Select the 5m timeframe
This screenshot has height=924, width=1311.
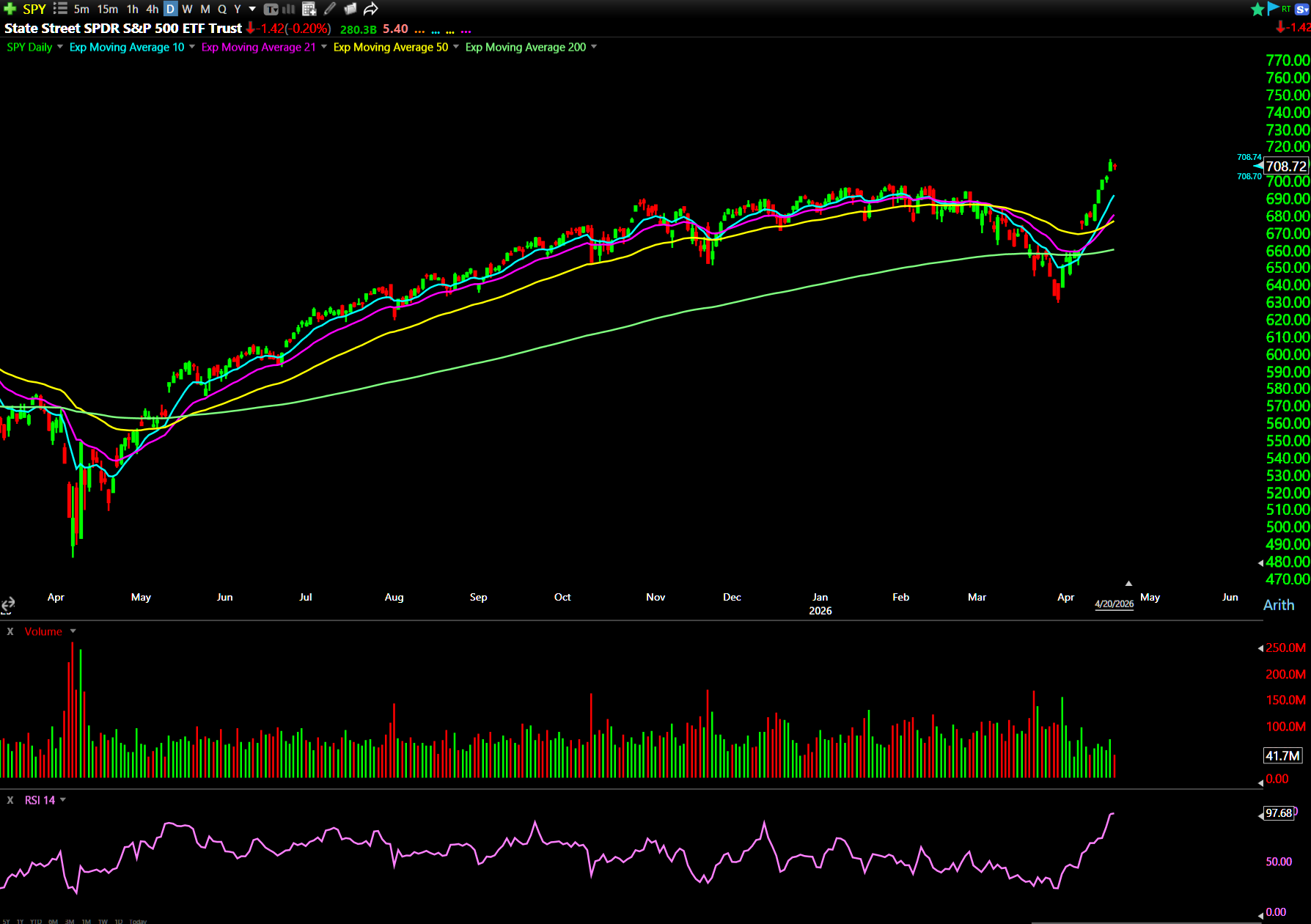point(81,9)
